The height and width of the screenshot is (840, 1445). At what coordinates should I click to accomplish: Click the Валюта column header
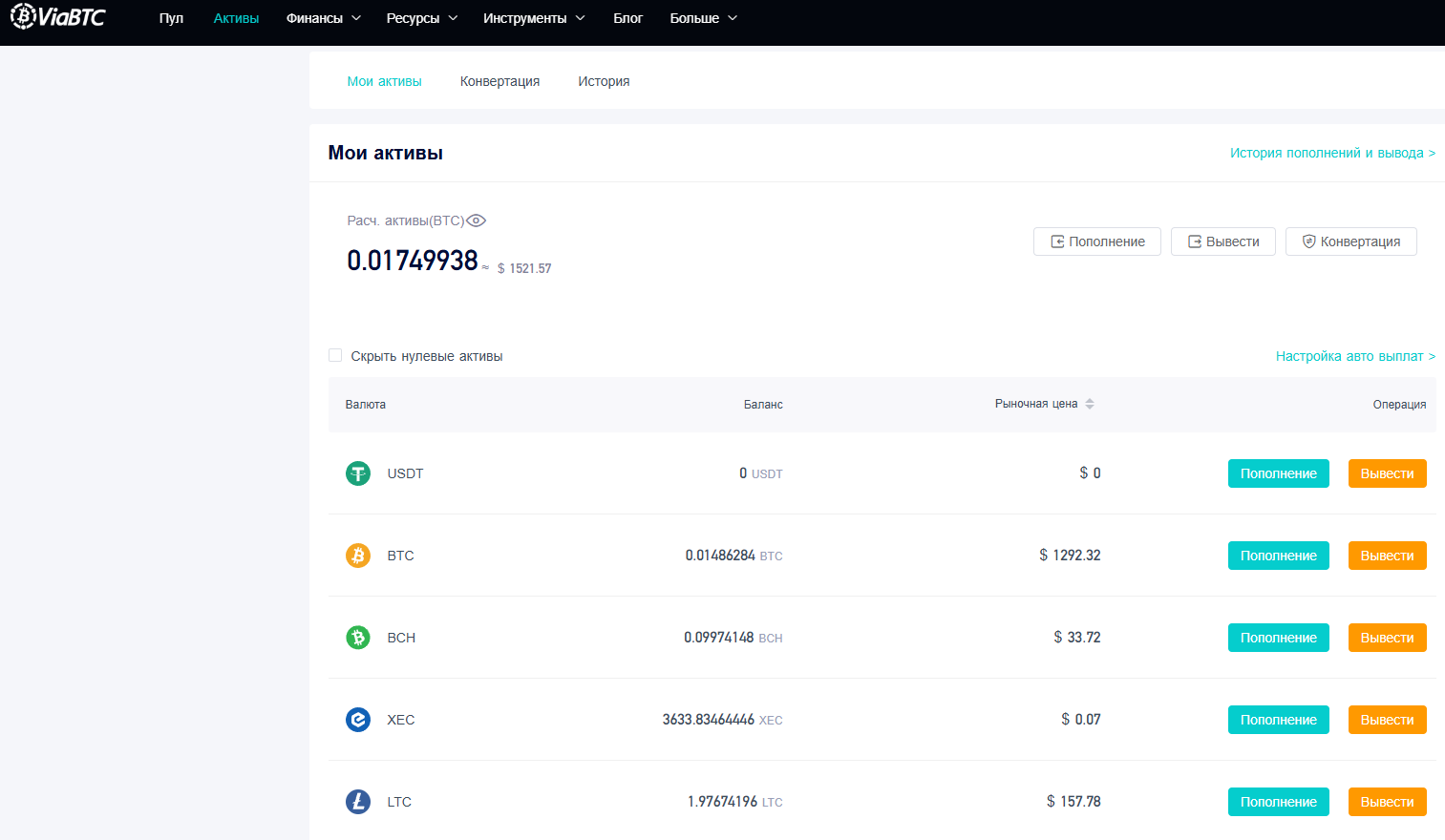366,405
